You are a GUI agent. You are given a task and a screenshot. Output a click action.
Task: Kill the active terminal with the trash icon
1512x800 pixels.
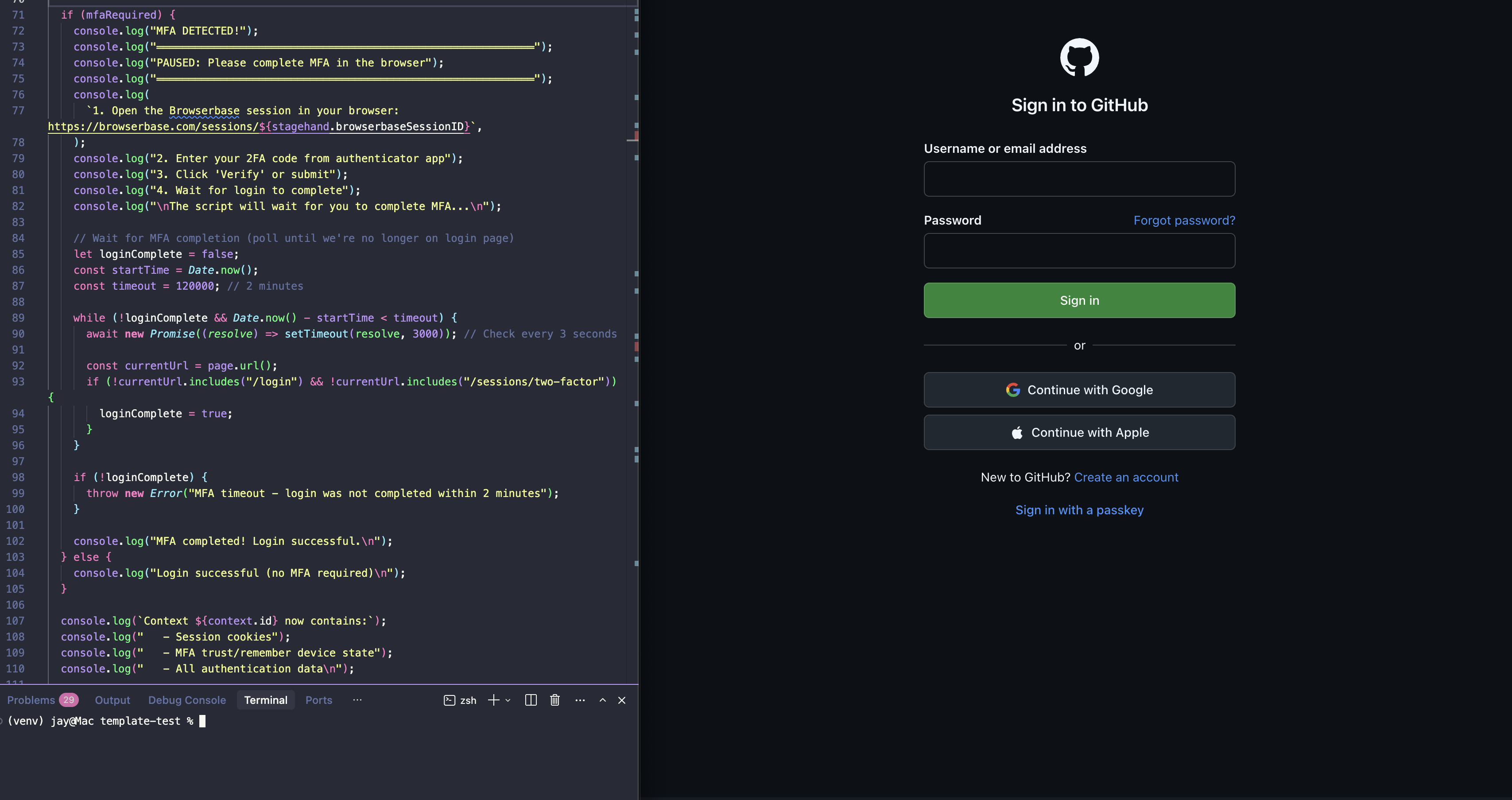pos(554,699)
